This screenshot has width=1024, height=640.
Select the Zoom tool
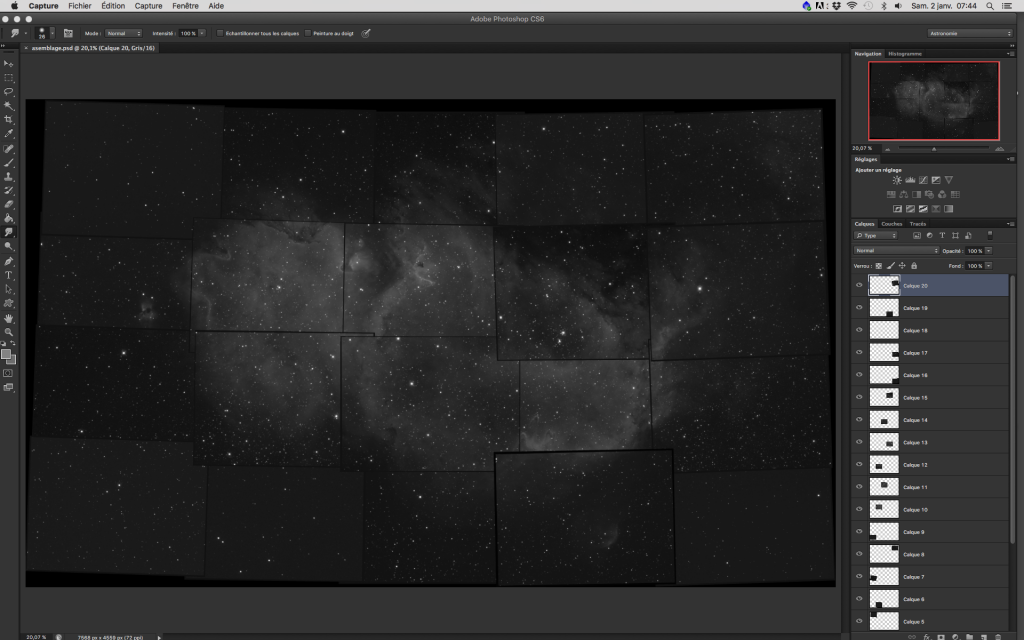(x=8, y=332)
